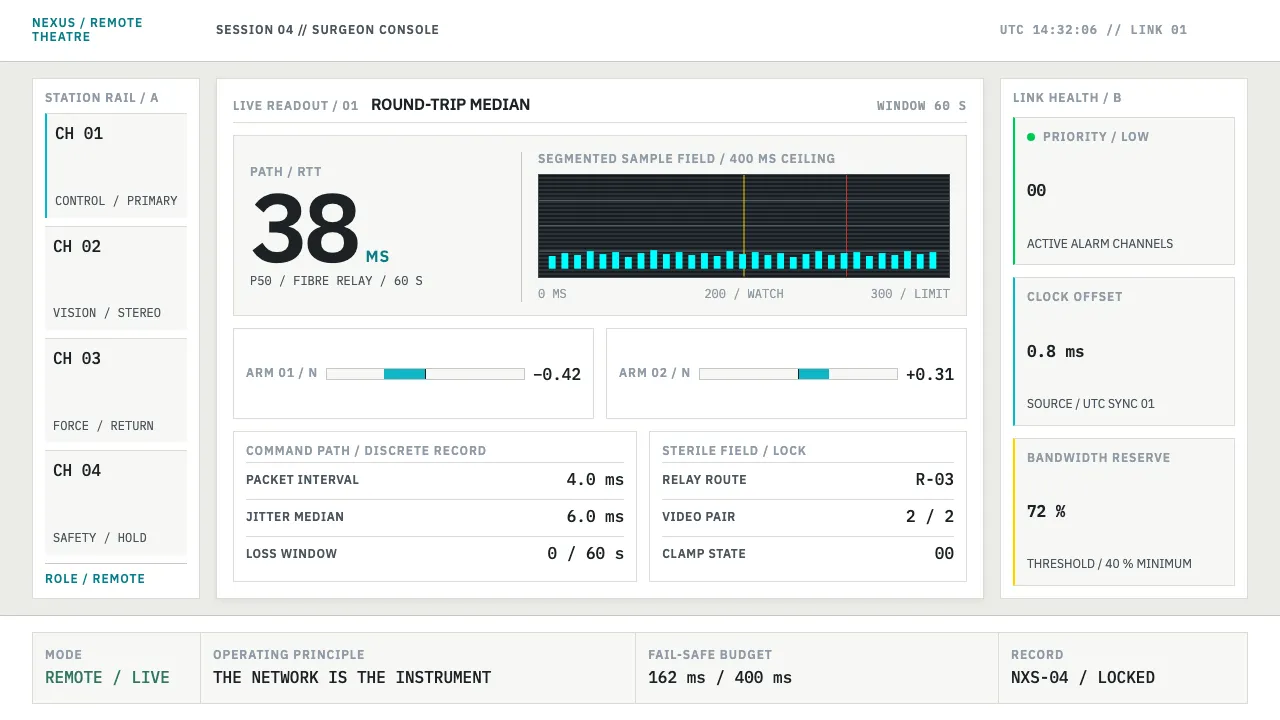Select the +0.31 arm reading
Image resolution: width=1280 pixels, height=720 pixels.
pos(930,374)
